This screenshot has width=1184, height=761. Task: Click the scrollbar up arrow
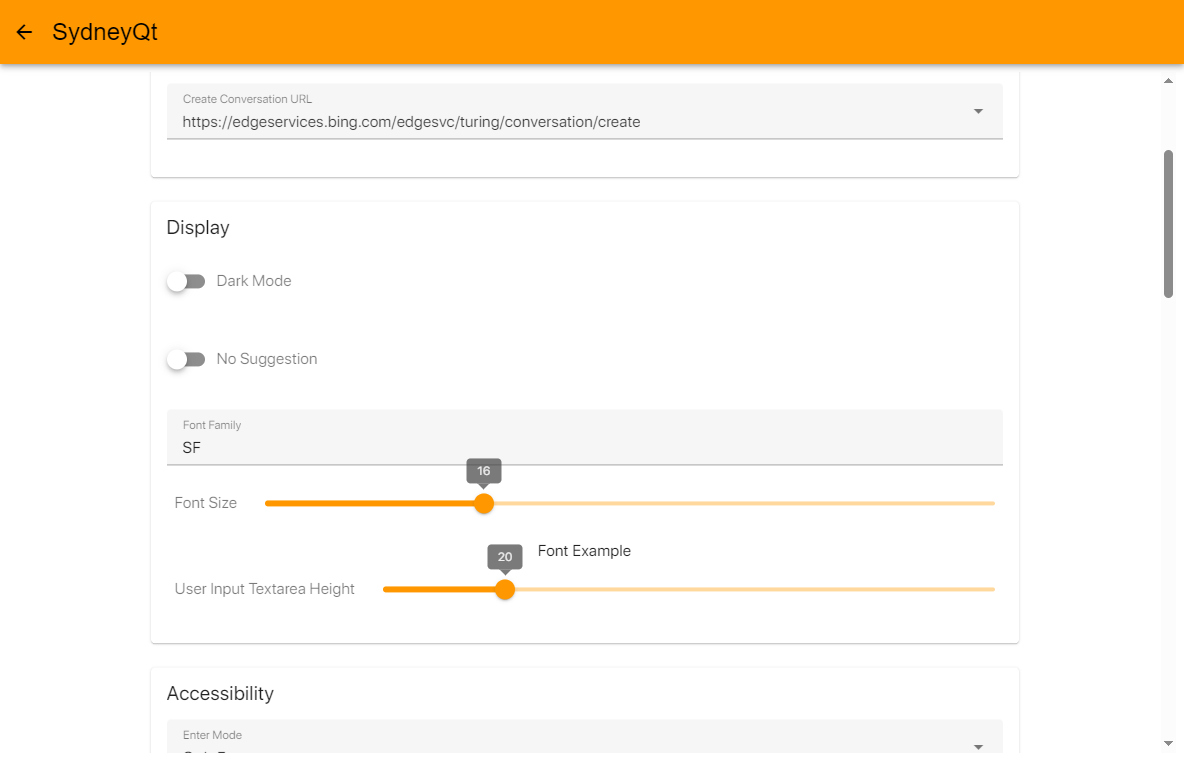(x=1168, y=80)
